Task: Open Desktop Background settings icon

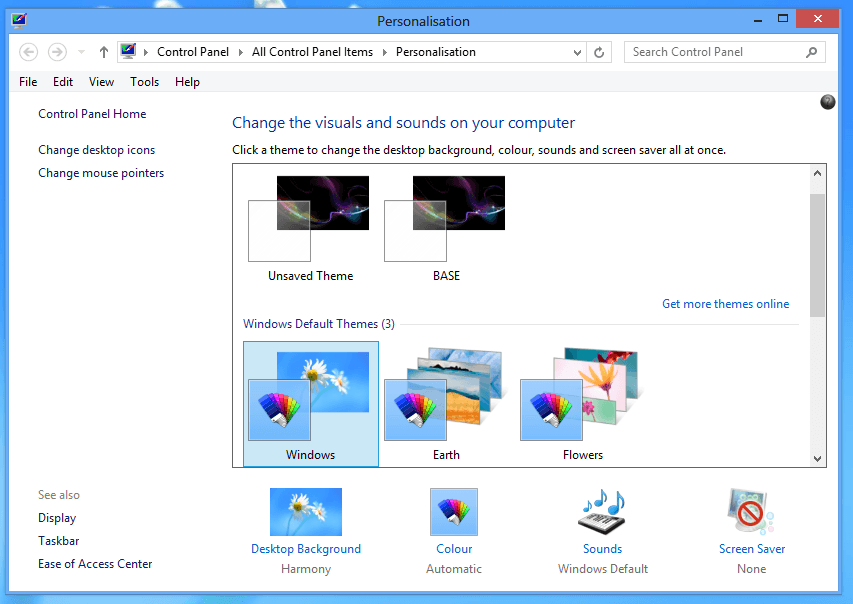Action: point(306,511)
